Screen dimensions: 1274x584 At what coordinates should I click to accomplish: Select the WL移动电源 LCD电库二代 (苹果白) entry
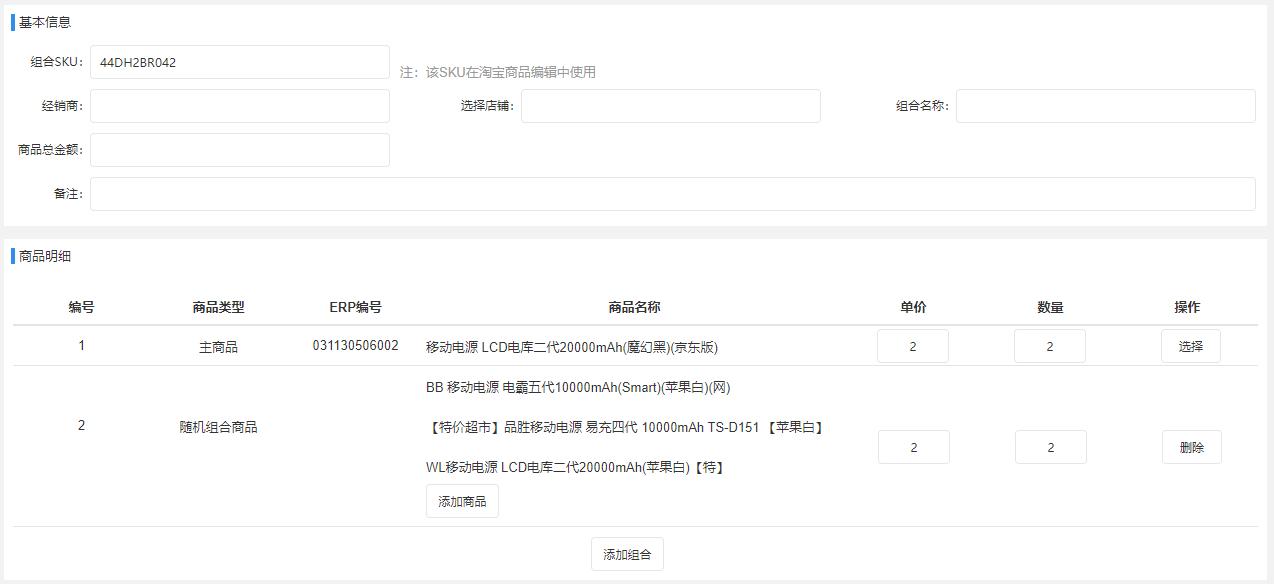575,467
